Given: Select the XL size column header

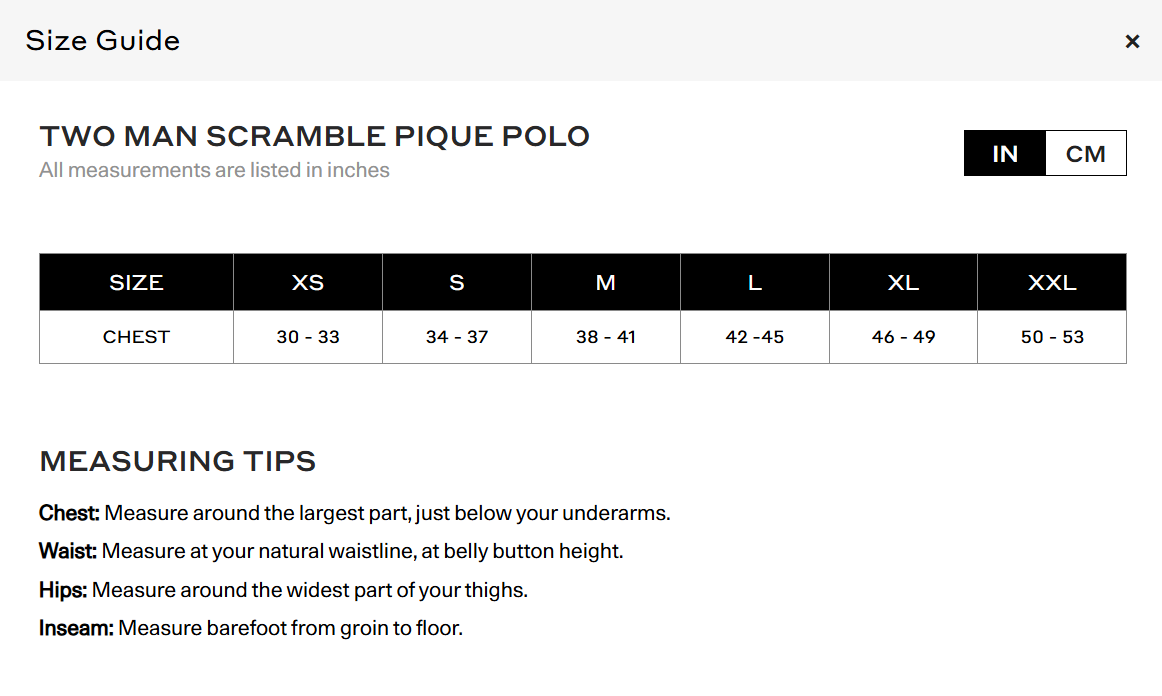Looking at the screenshot, I should [903, 283].
